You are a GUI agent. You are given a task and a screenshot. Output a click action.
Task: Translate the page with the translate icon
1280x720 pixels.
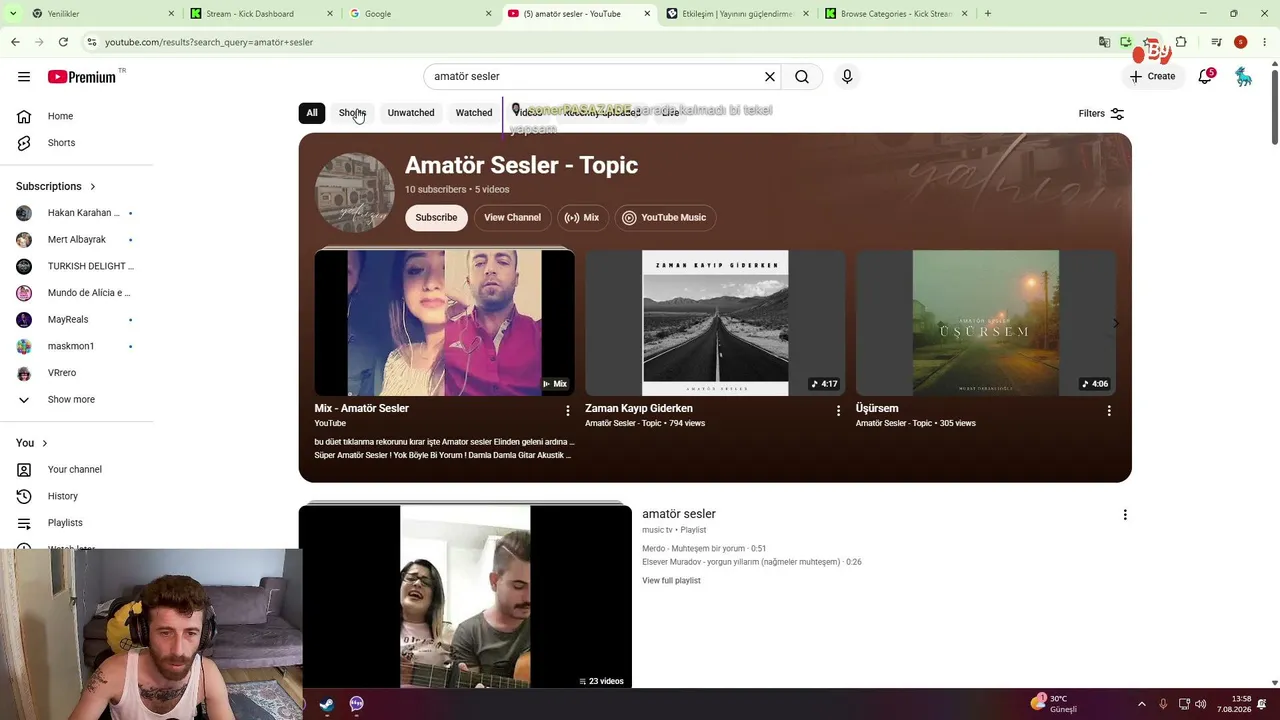click(1104, 42)
